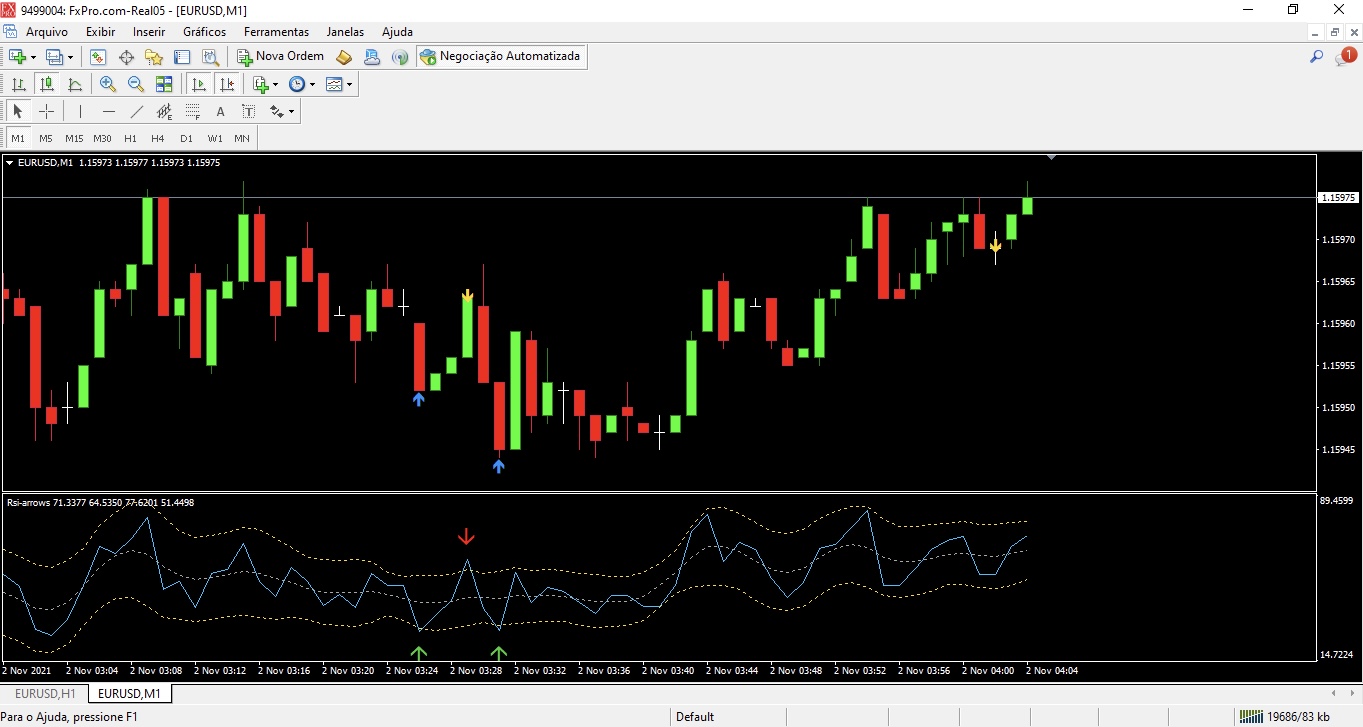Select the crosshair tool
Viewport: 1363px width, 727px height.
point(46,111)
